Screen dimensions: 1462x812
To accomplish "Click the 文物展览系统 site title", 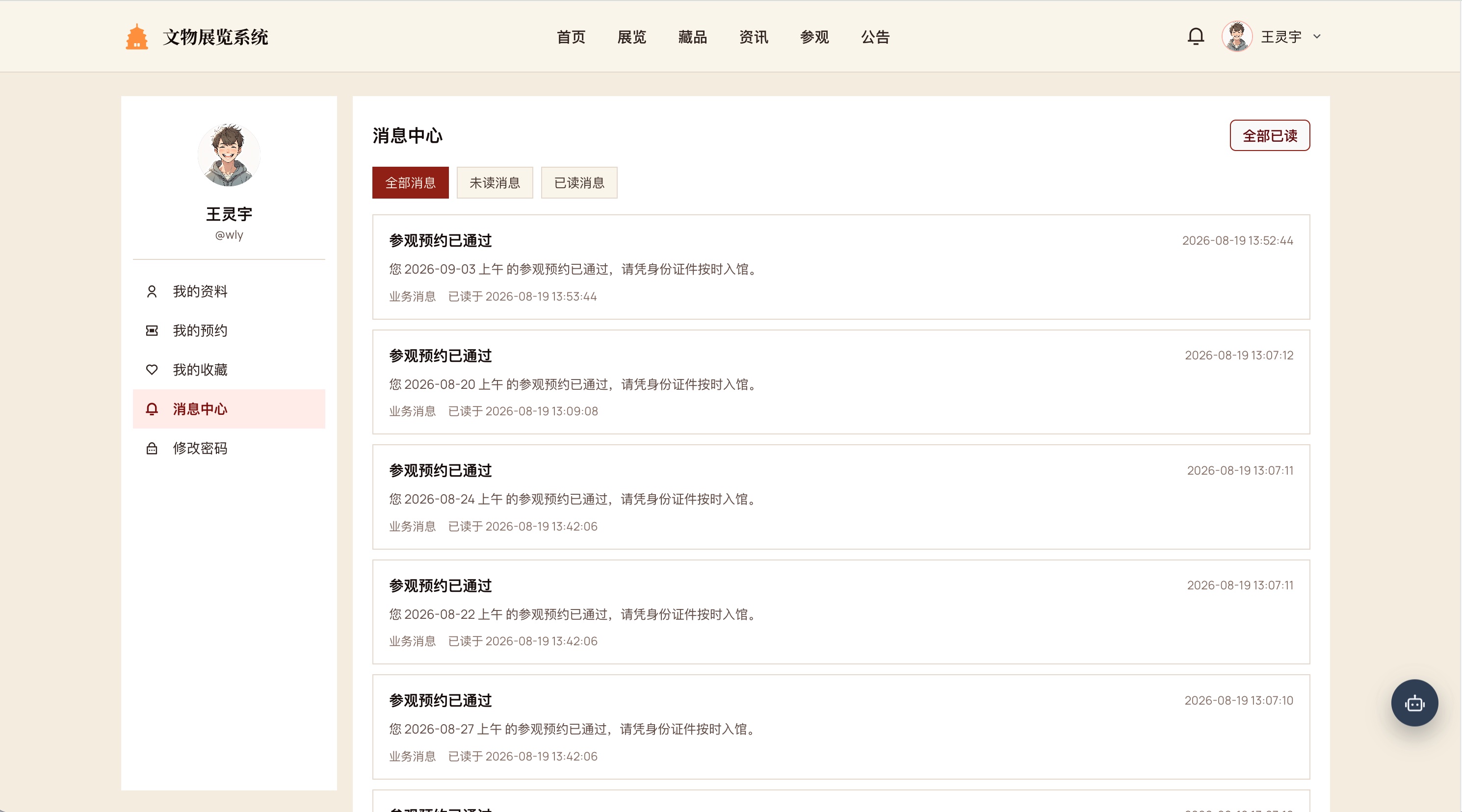I will pyautogui.click(x=215, y=37).
